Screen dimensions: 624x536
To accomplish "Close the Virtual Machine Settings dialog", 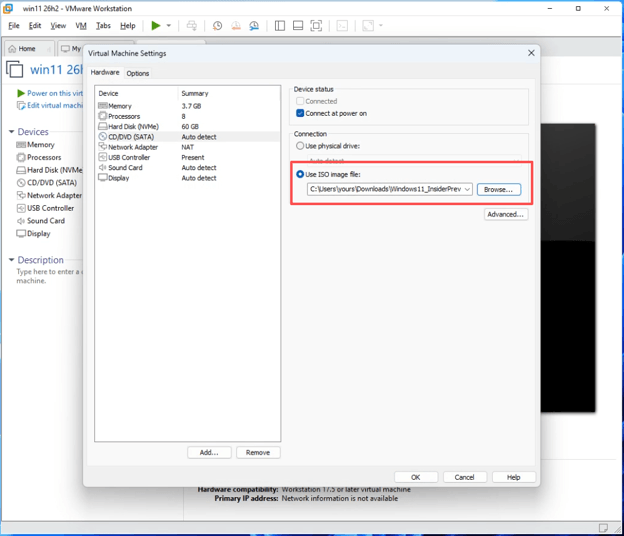I will coord(531,53).
